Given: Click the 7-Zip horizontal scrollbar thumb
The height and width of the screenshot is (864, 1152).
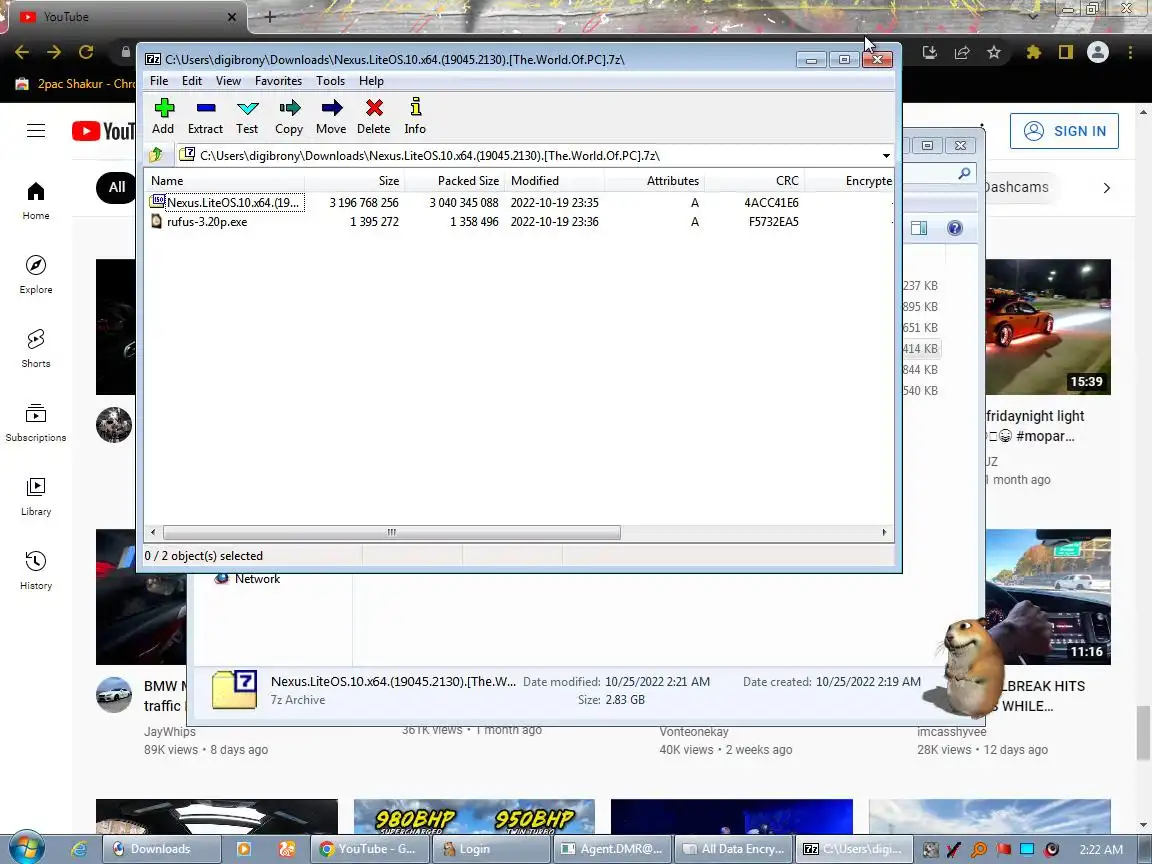Looking at the screenshot, I should click(392, 532).
